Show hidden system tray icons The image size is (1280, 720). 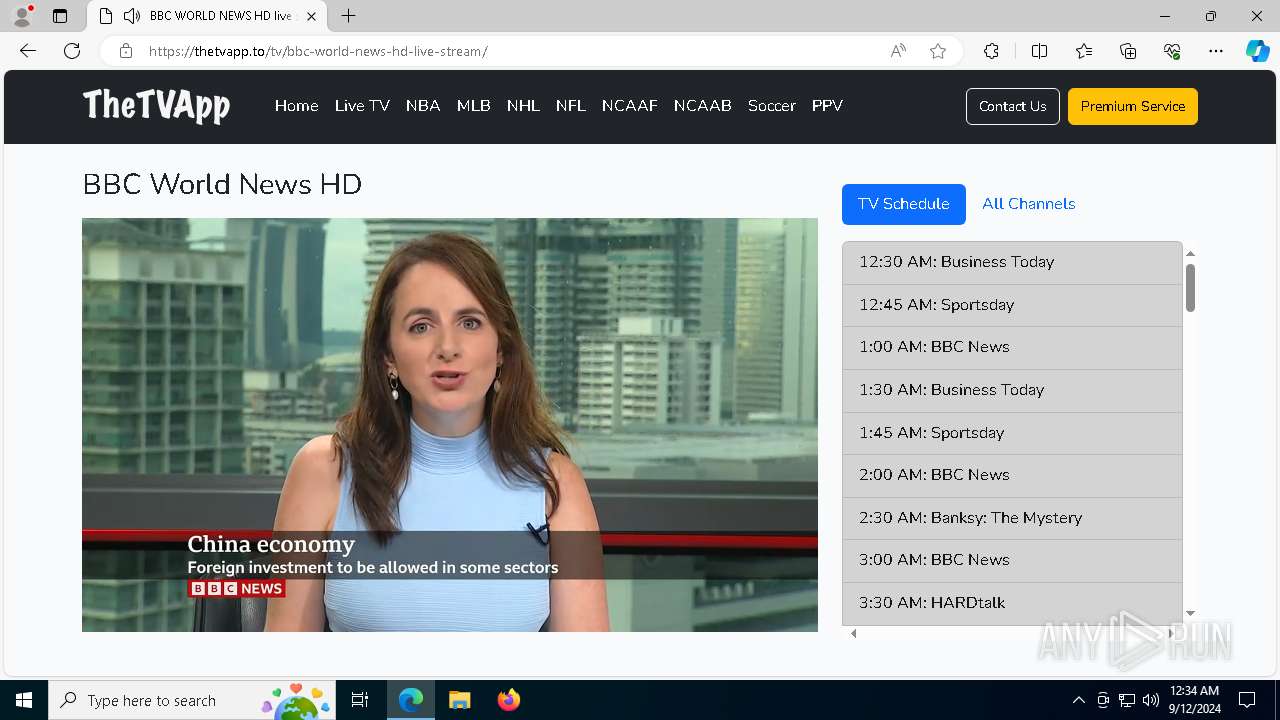[1078, 700]
